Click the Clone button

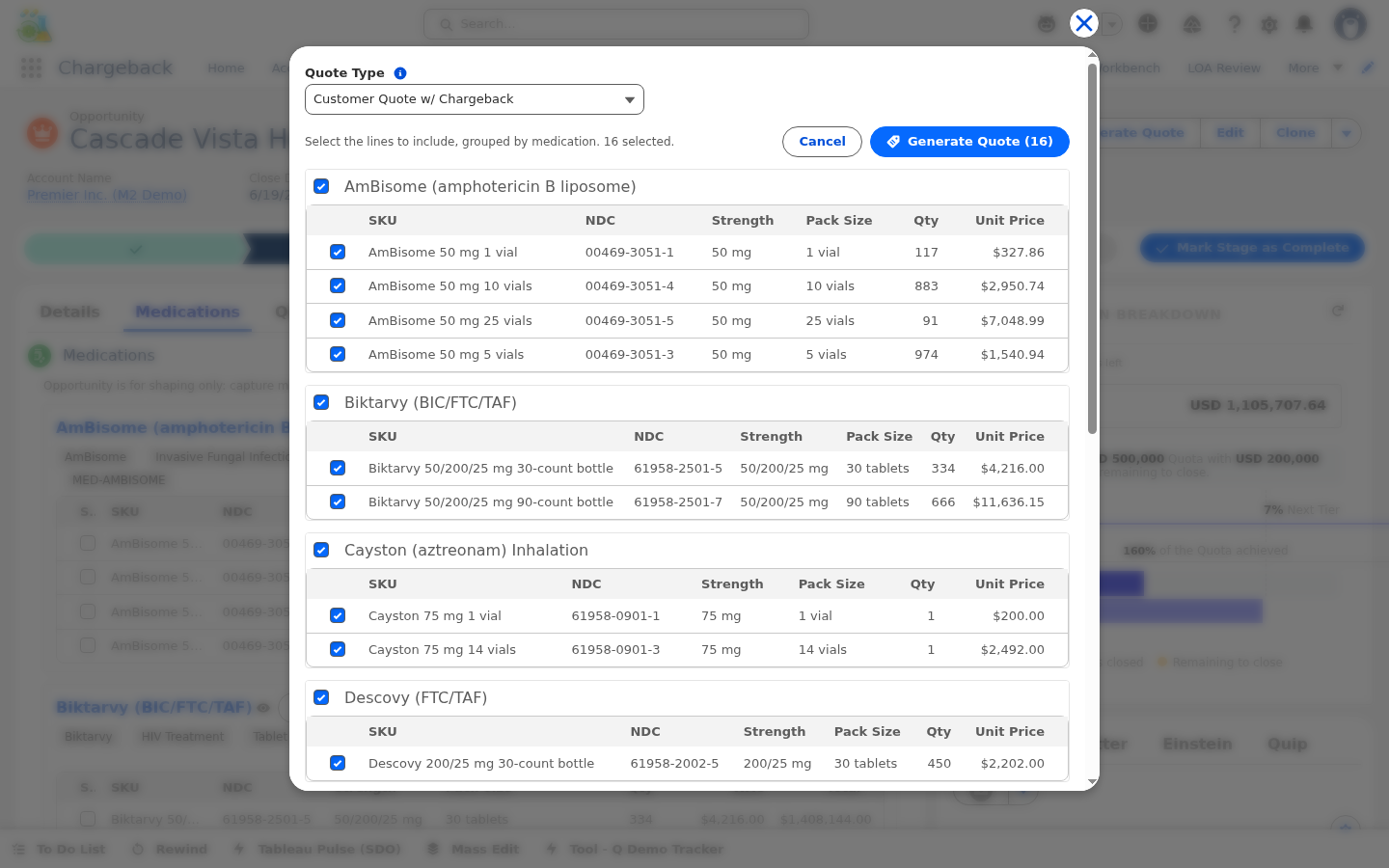pyautogui.click(x=1295, y=133)
